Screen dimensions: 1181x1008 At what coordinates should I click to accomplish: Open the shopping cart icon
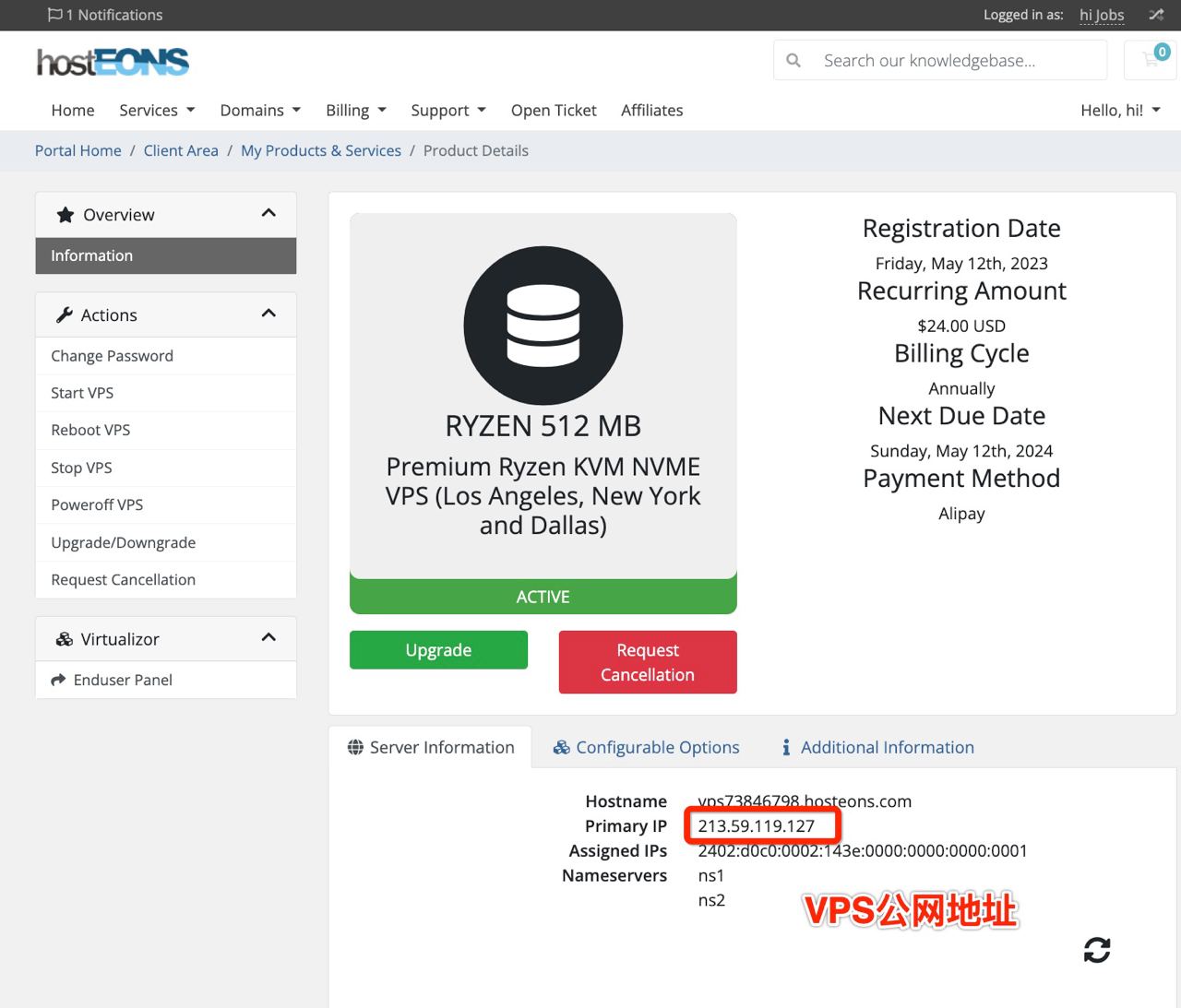coord(1151,60)
